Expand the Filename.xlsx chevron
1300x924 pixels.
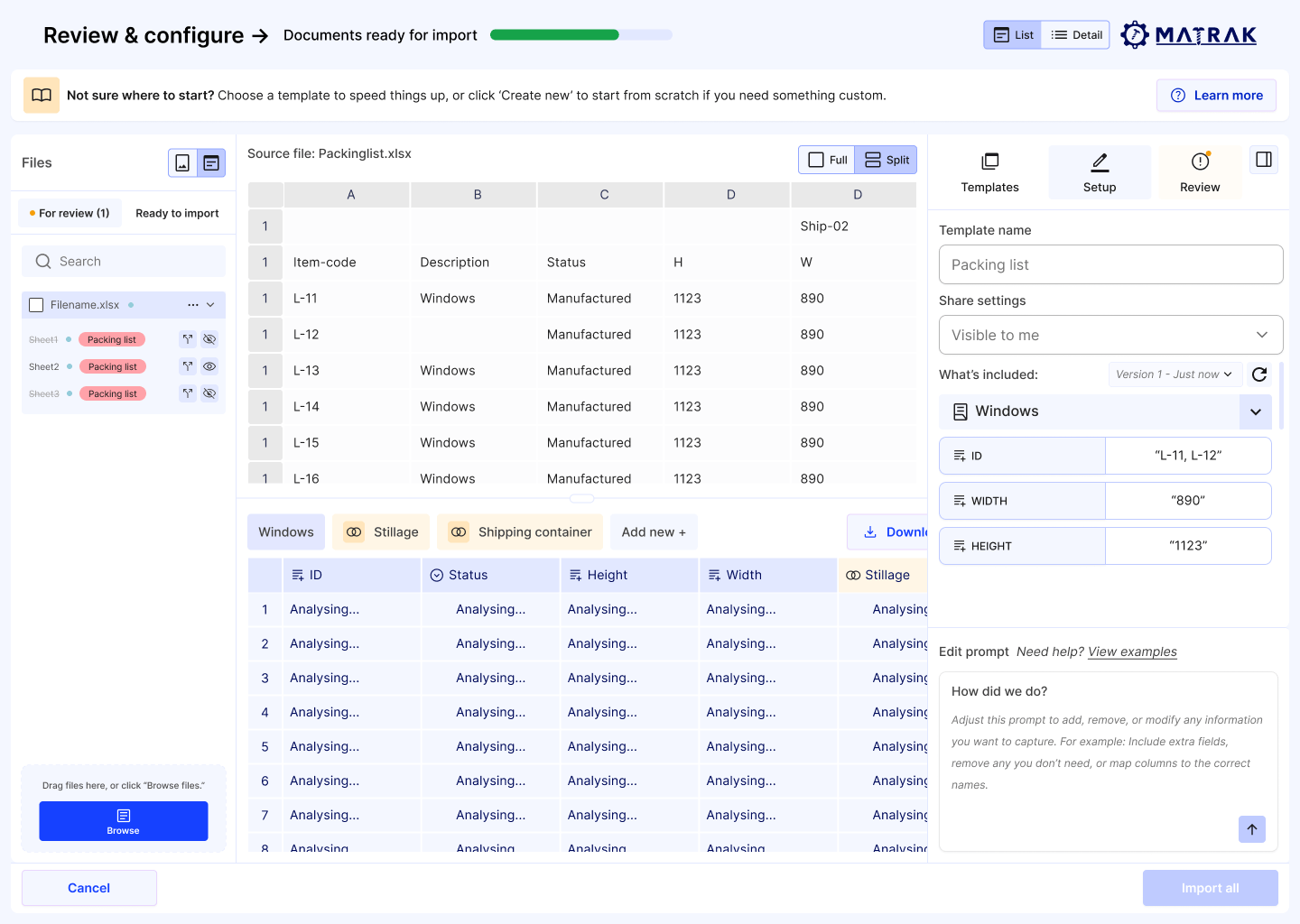coord(210,305)
